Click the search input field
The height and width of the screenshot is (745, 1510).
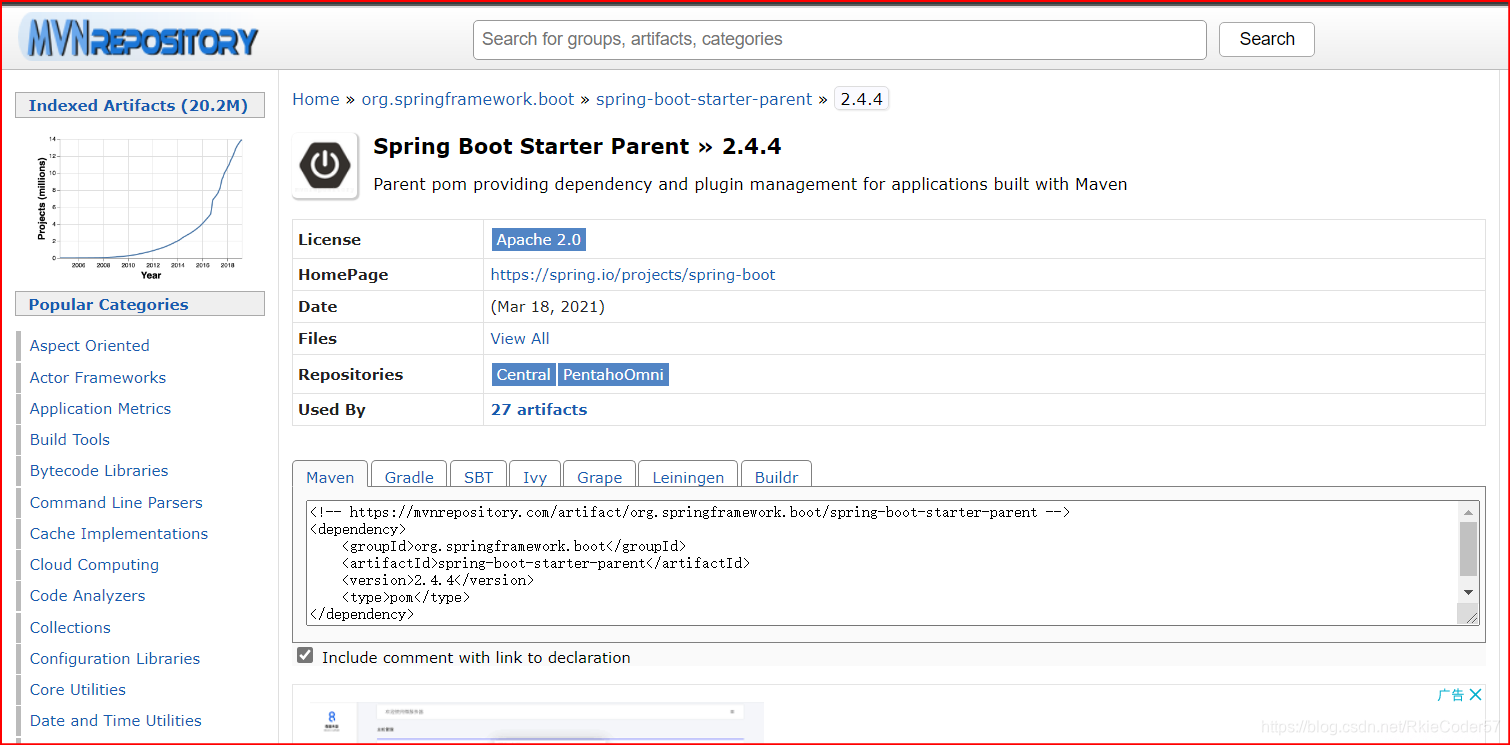click(x=839, y=39)
